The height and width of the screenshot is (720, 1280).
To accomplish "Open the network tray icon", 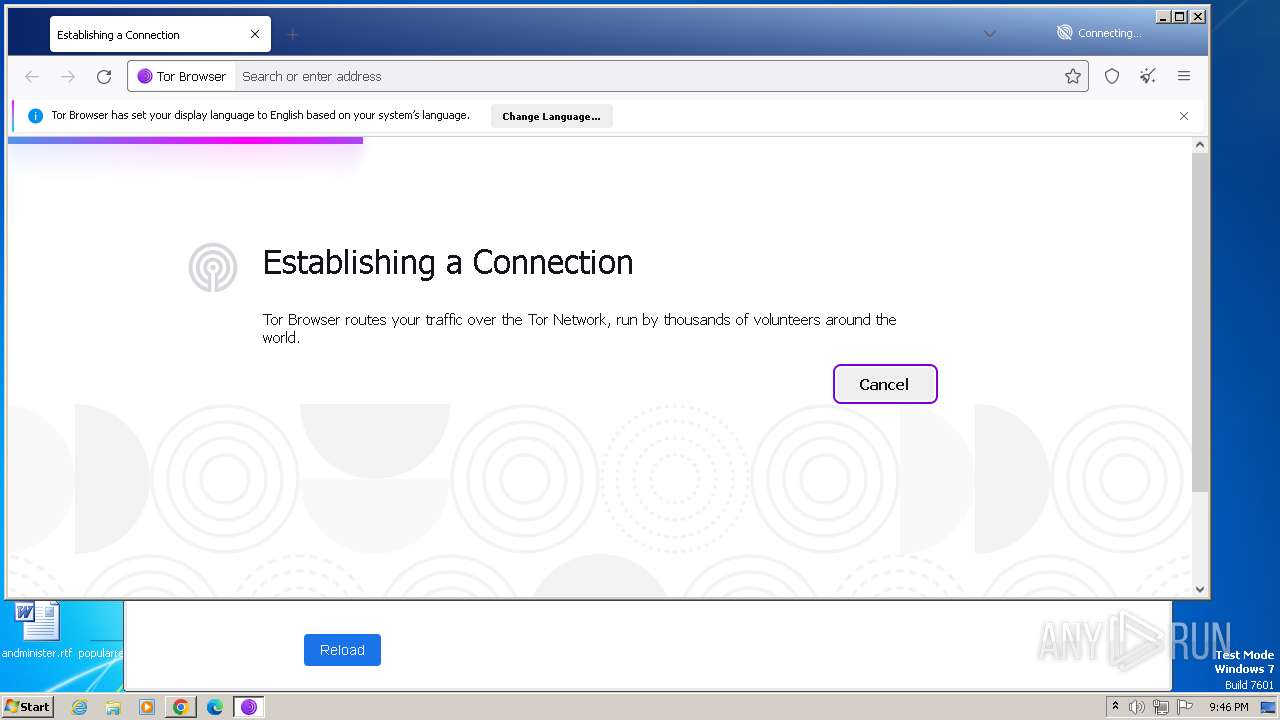I will [x=1161, y=707].
